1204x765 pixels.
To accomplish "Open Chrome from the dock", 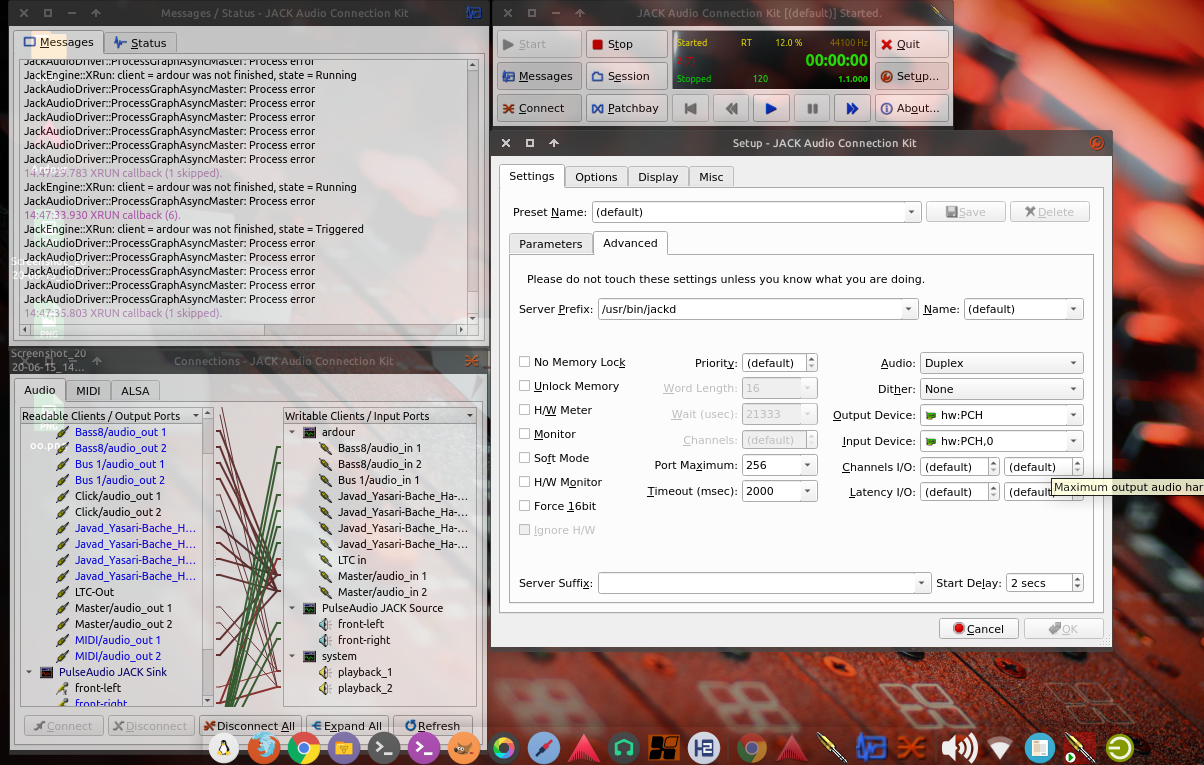I will click(x=303, y=748).
